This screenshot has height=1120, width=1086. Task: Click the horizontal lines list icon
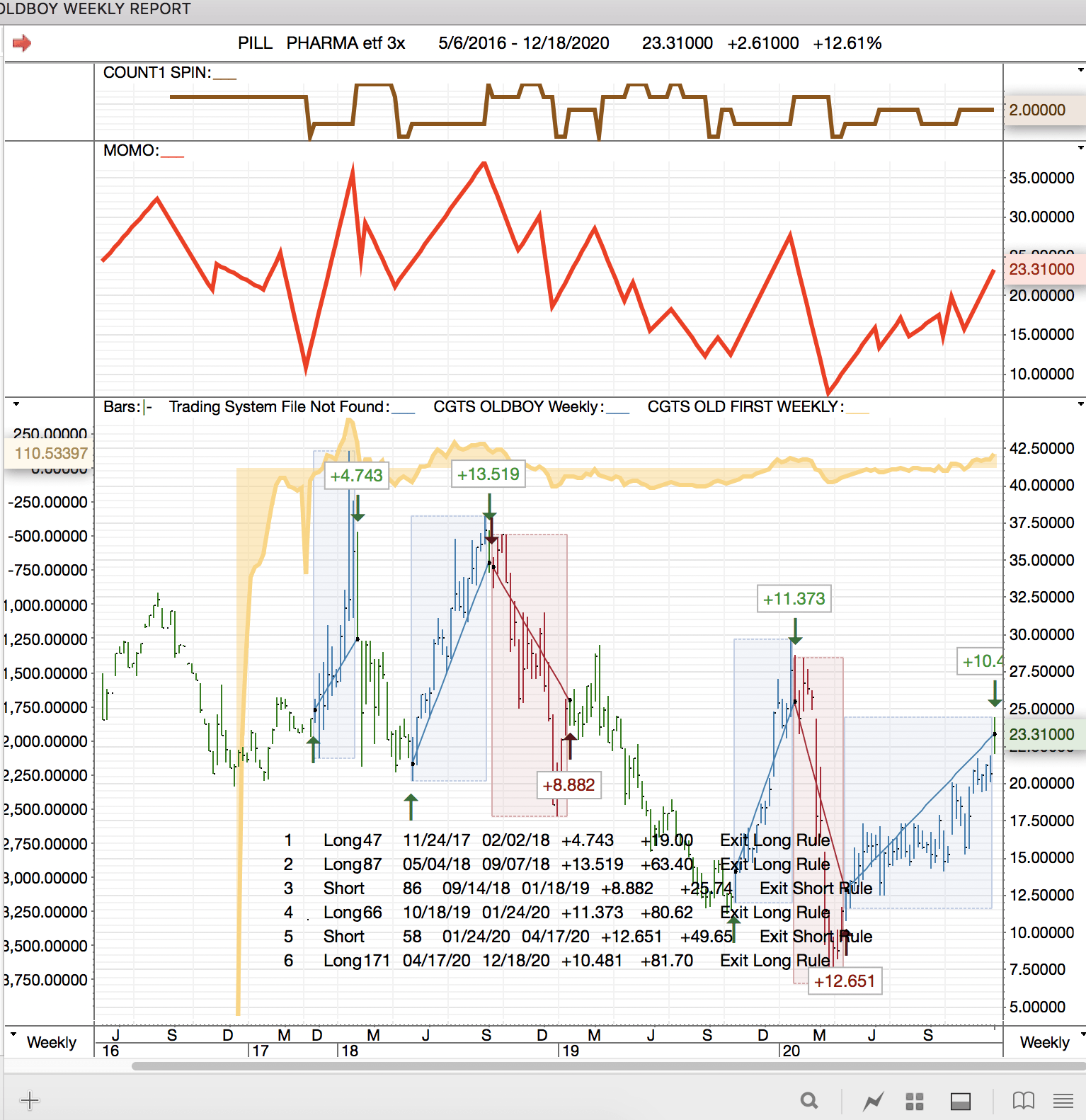tap(1063, 1101)
